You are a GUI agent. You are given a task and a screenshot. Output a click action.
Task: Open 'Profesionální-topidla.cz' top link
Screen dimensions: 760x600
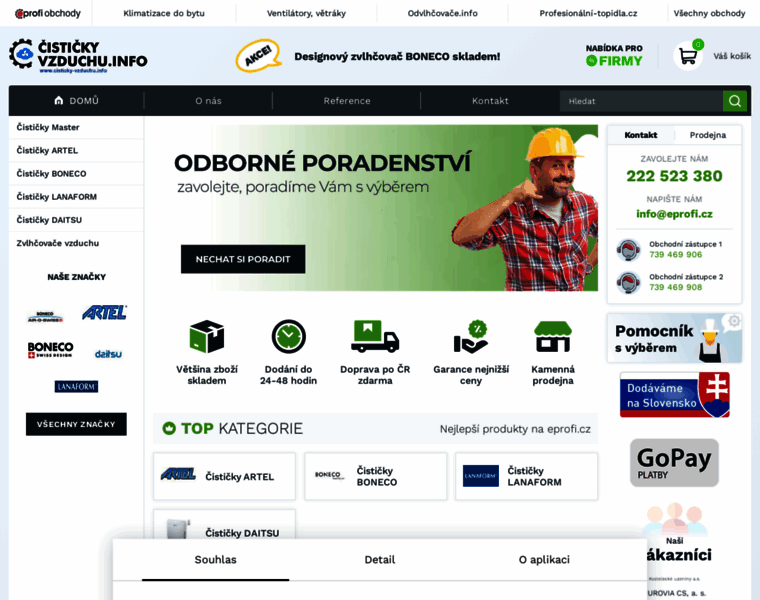point(588,13)
